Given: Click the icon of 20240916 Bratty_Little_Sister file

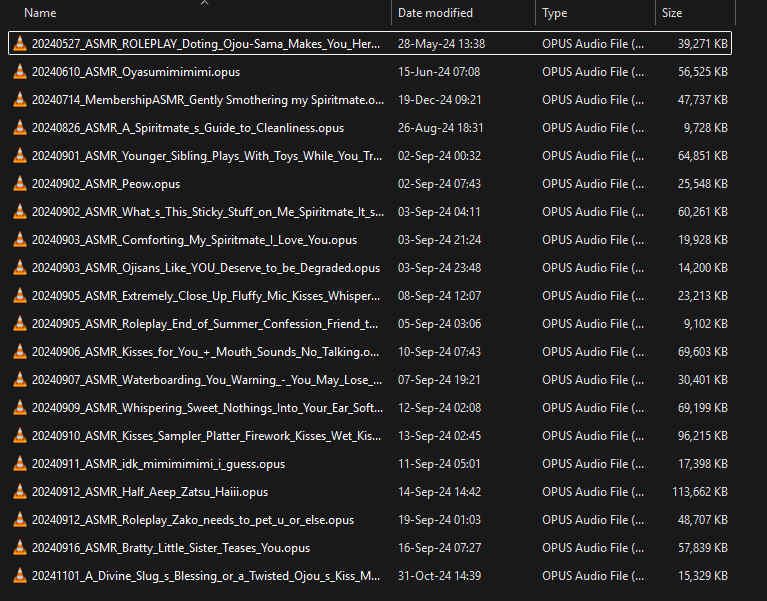Looking at the screenshot, I should [20, 548].
